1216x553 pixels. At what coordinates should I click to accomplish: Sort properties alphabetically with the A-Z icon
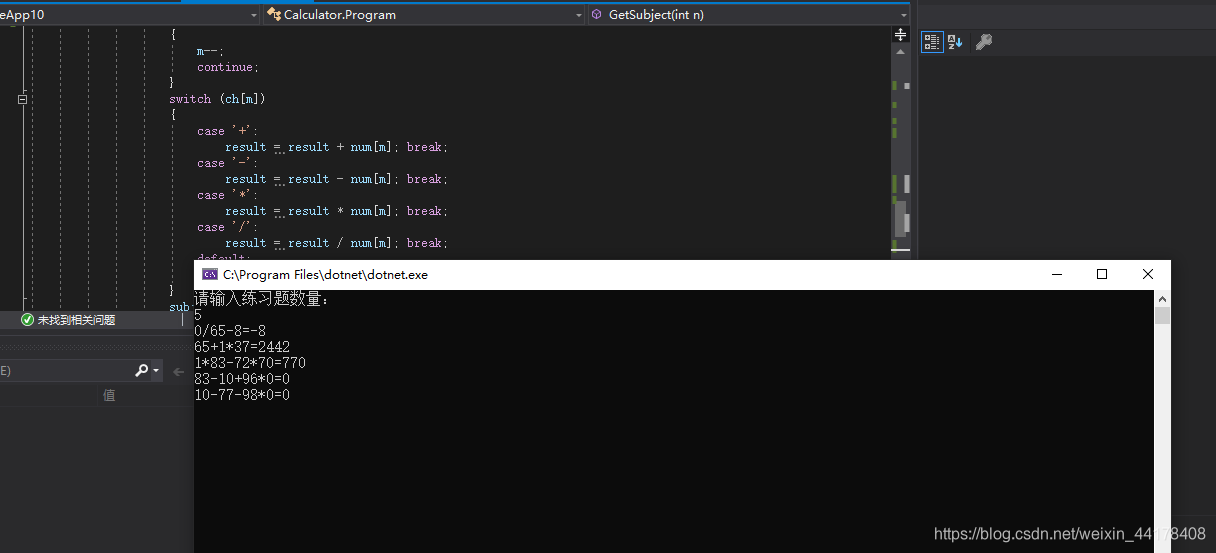coord(955,42)
